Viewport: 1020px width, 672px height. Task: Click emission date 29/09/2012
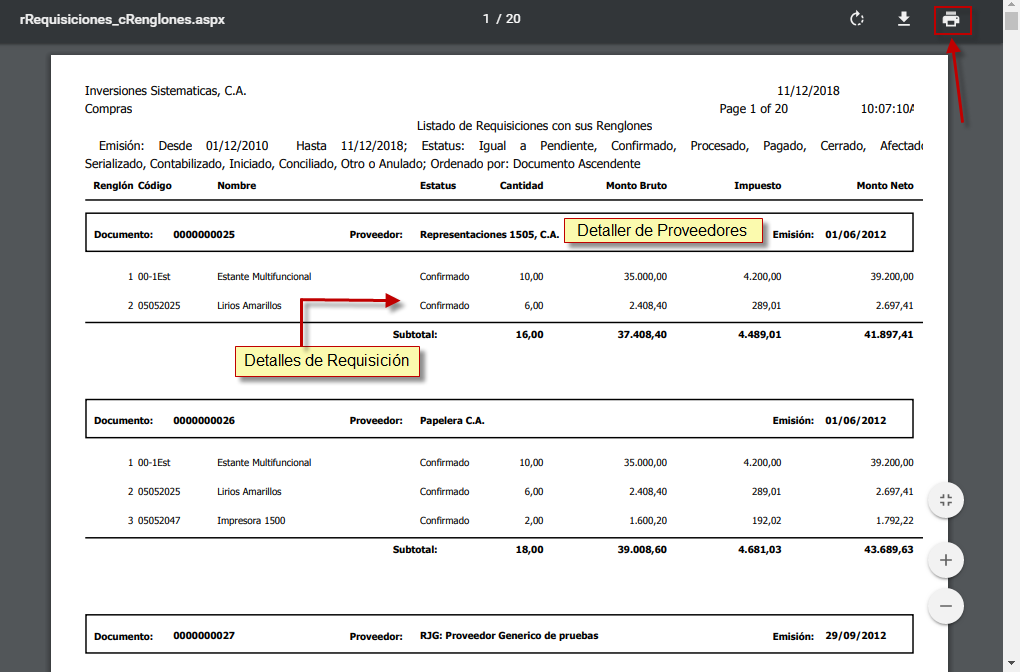coord(855,636)
